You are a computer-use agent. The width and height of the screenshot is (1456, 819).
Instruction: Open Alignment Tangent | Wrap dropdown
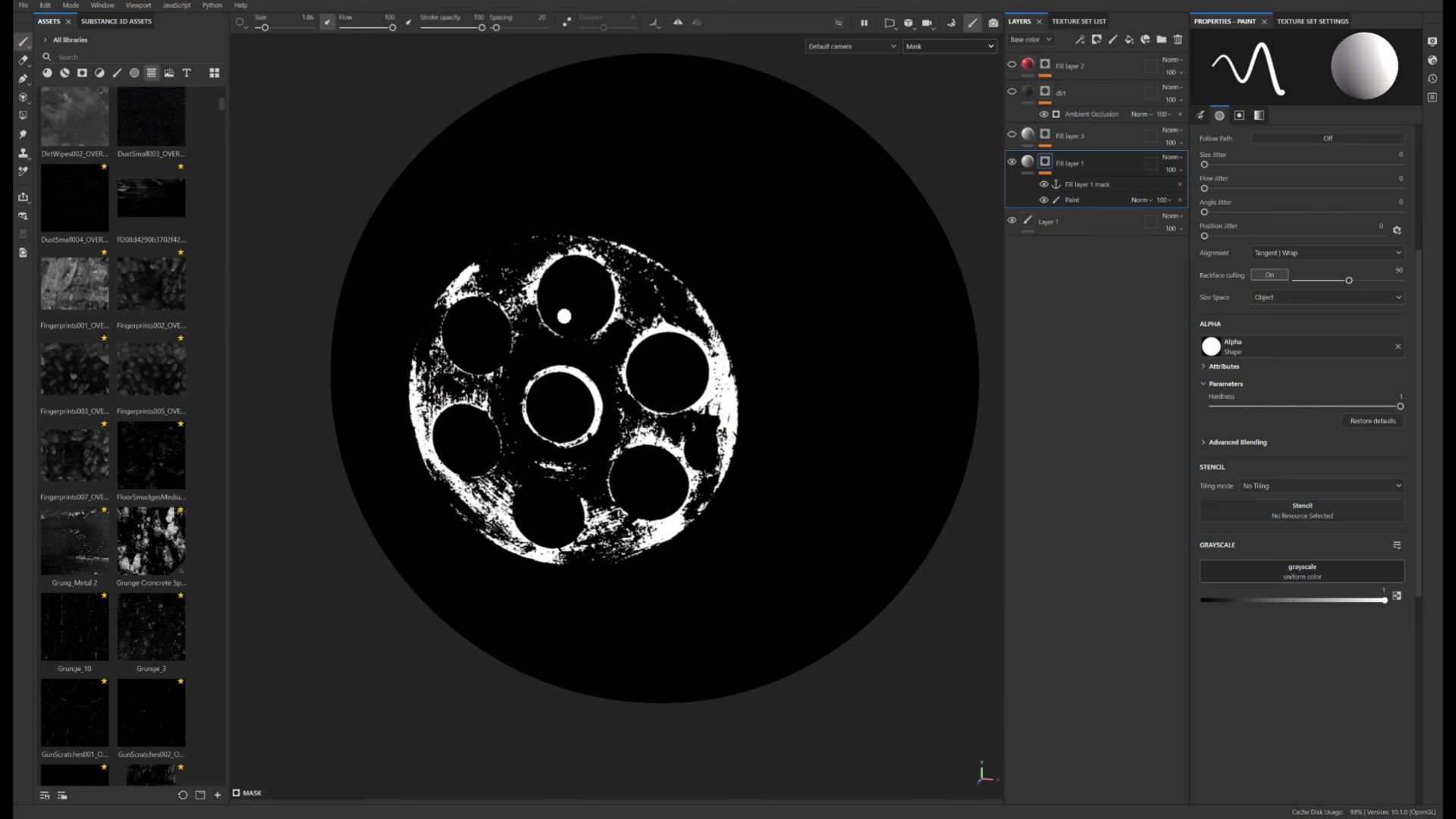click(1327, 253)
